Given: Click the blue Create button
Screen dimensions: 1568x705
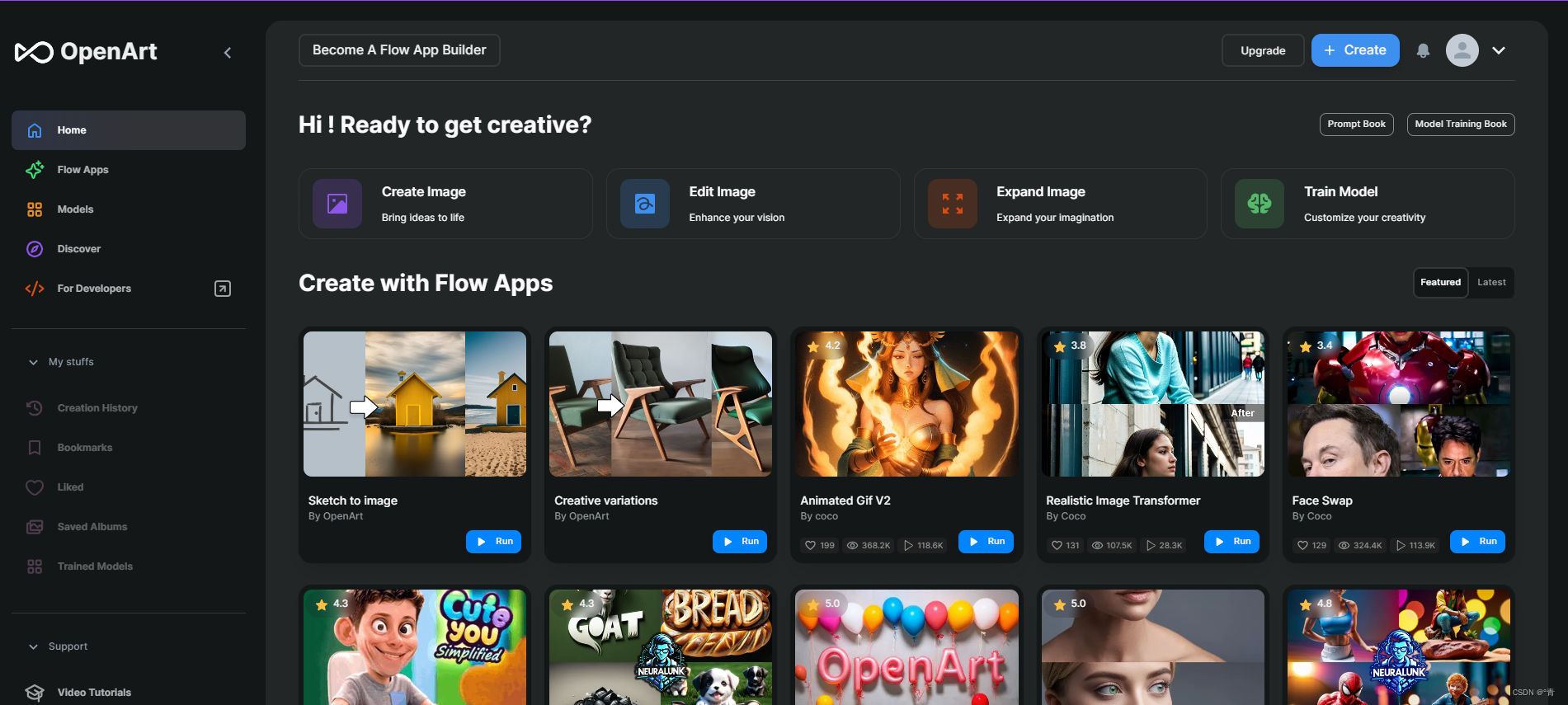Looking at the screenshot, I should click(1355, 50).
